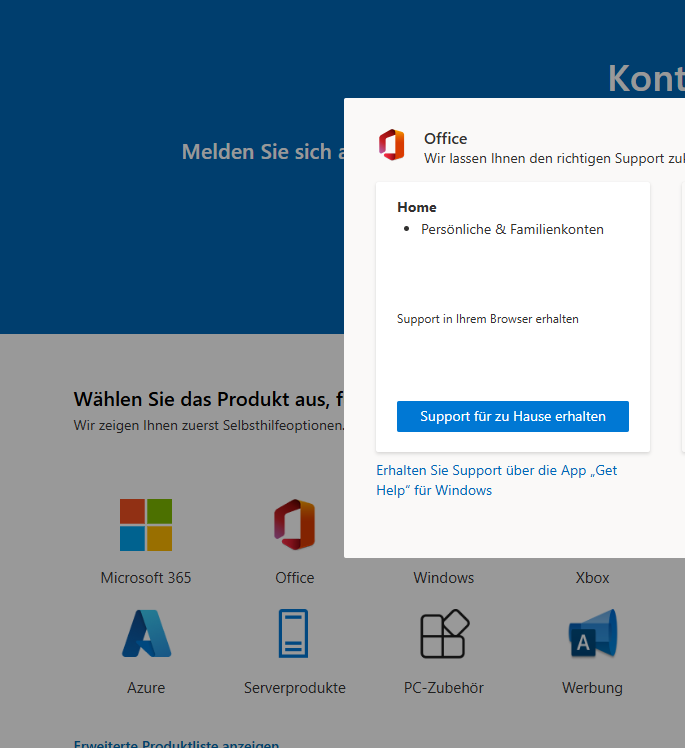The image size is (685, 748).
Task: Select the Windows product label
Action: pos(444,578)
